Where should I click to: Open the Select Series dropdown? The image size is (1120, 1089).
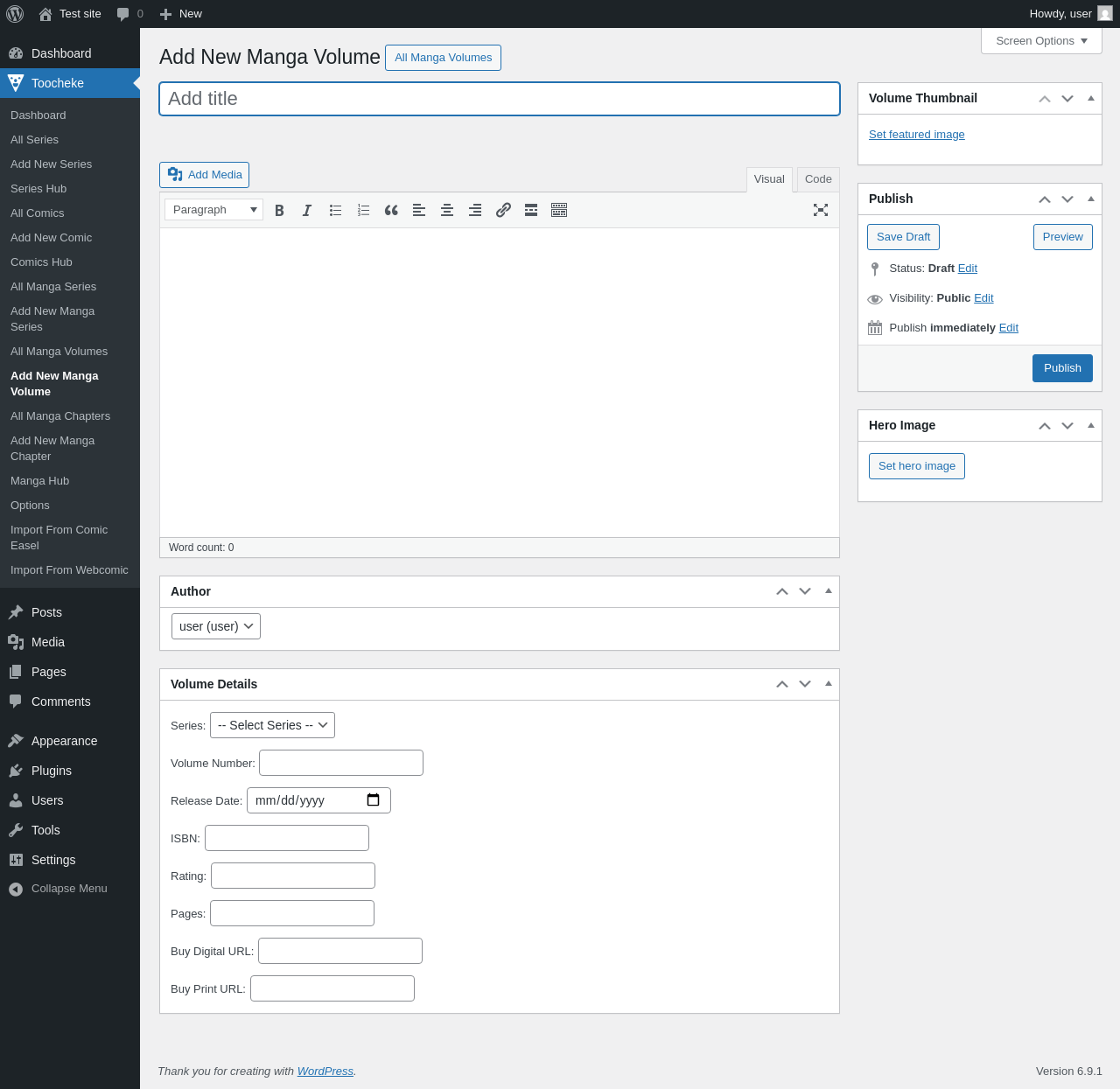pyautogui.click(x=272, y=725)
